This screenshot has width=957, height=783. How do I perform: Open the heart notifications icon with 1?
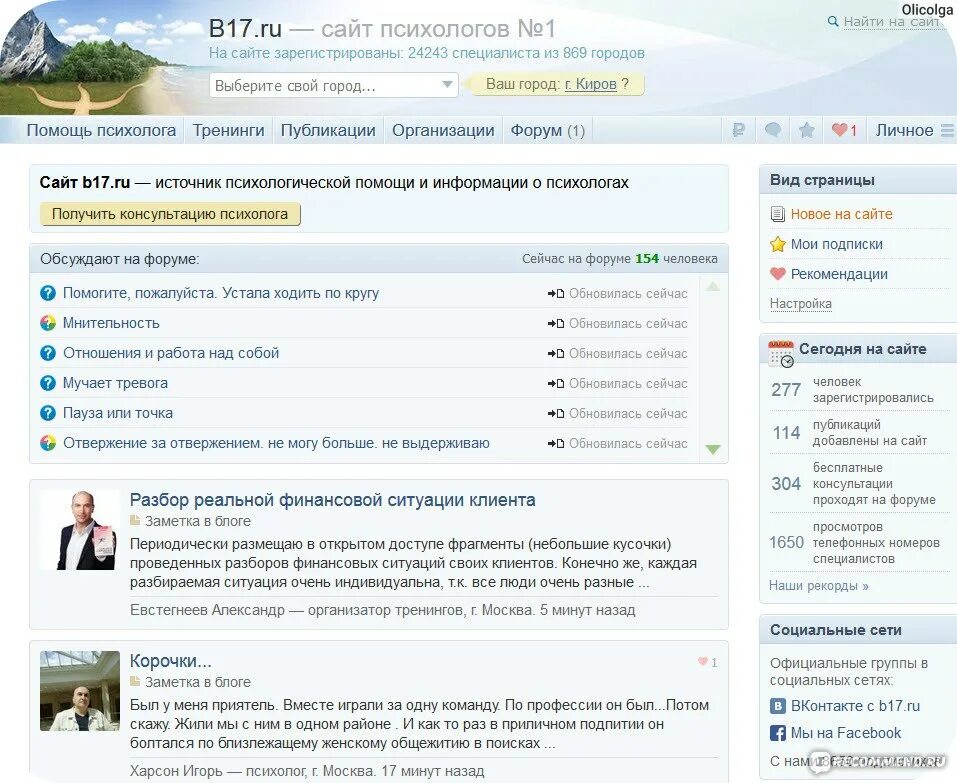(x=845, y=130)
